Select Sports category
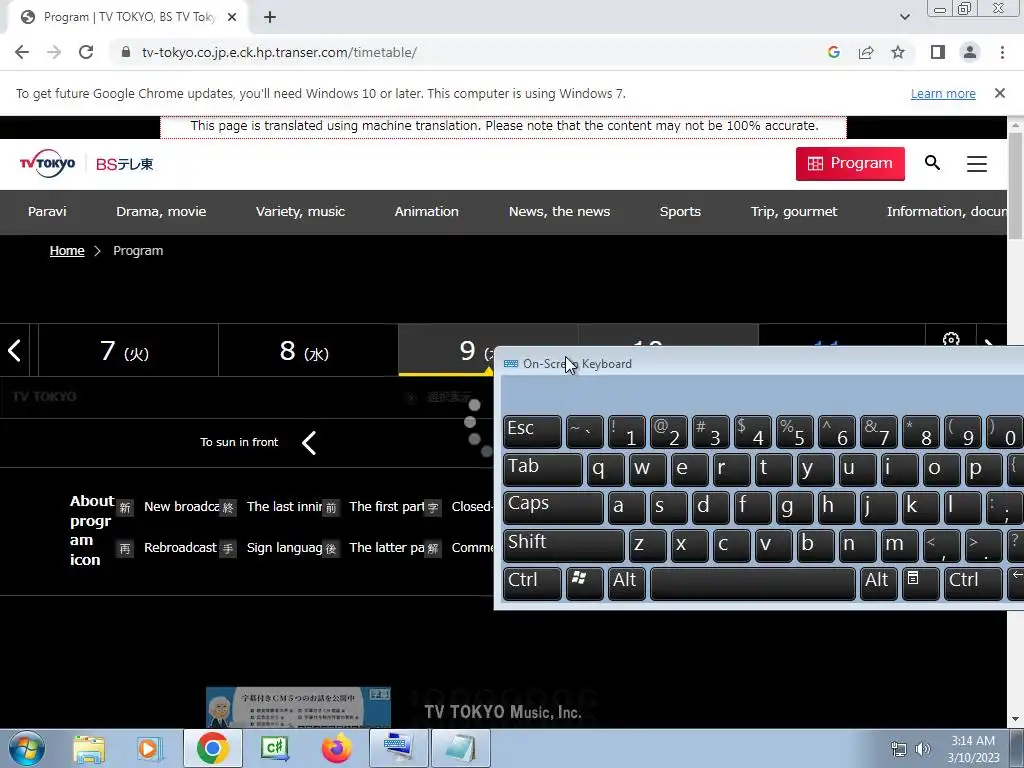 pyautogui.click(x=680, y=212)
